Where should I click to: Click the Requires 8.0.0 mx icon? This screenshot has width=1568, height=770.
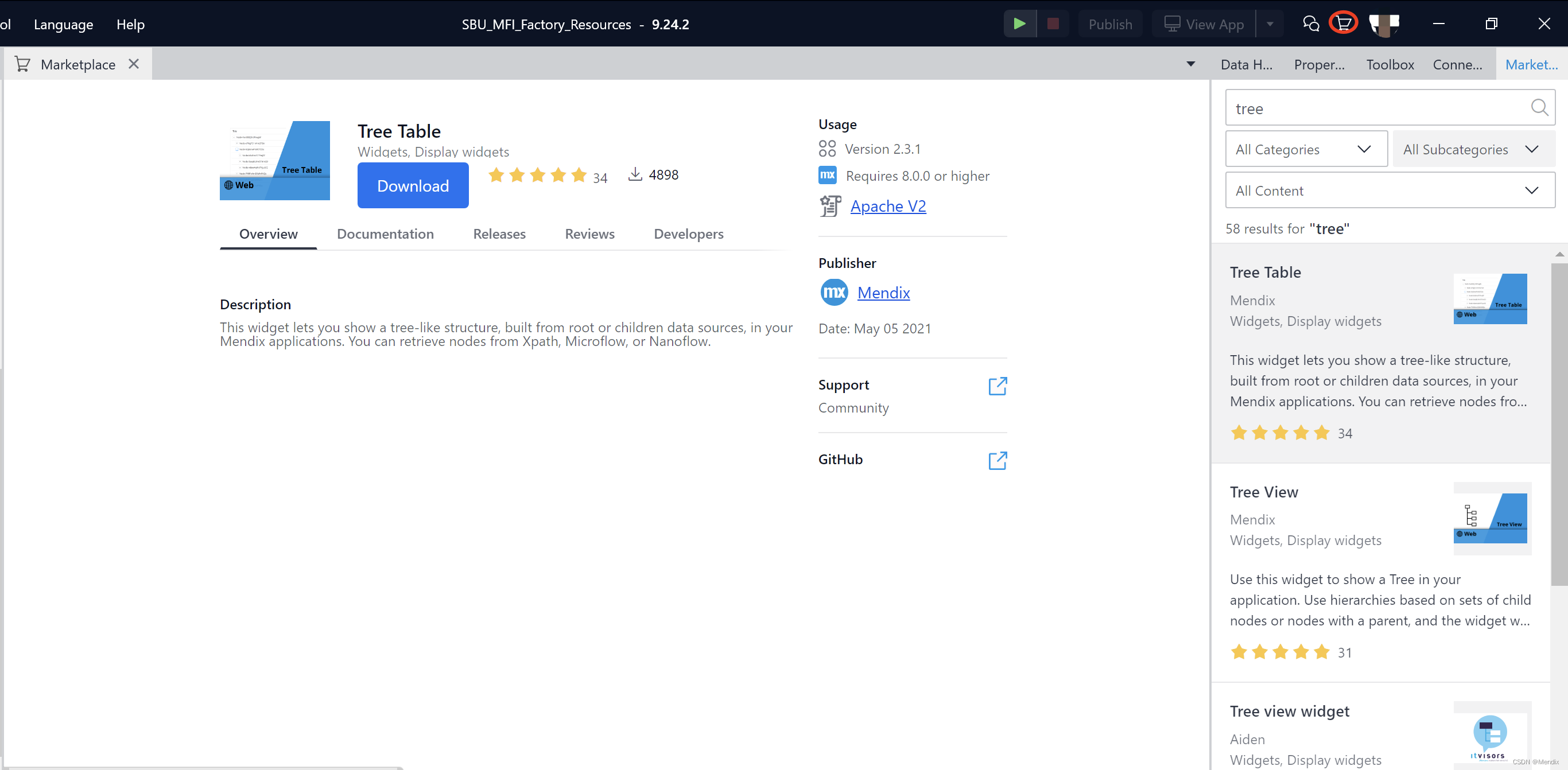(x=827, y=176)
